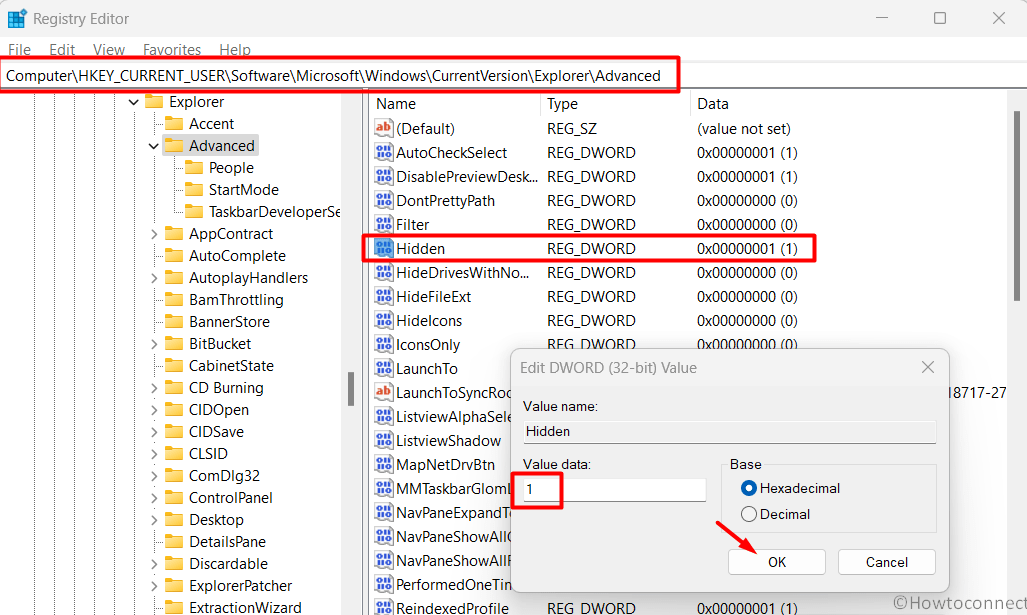
Task: Click the Filter DWORD value icon
Action: (x=383, y=225)
